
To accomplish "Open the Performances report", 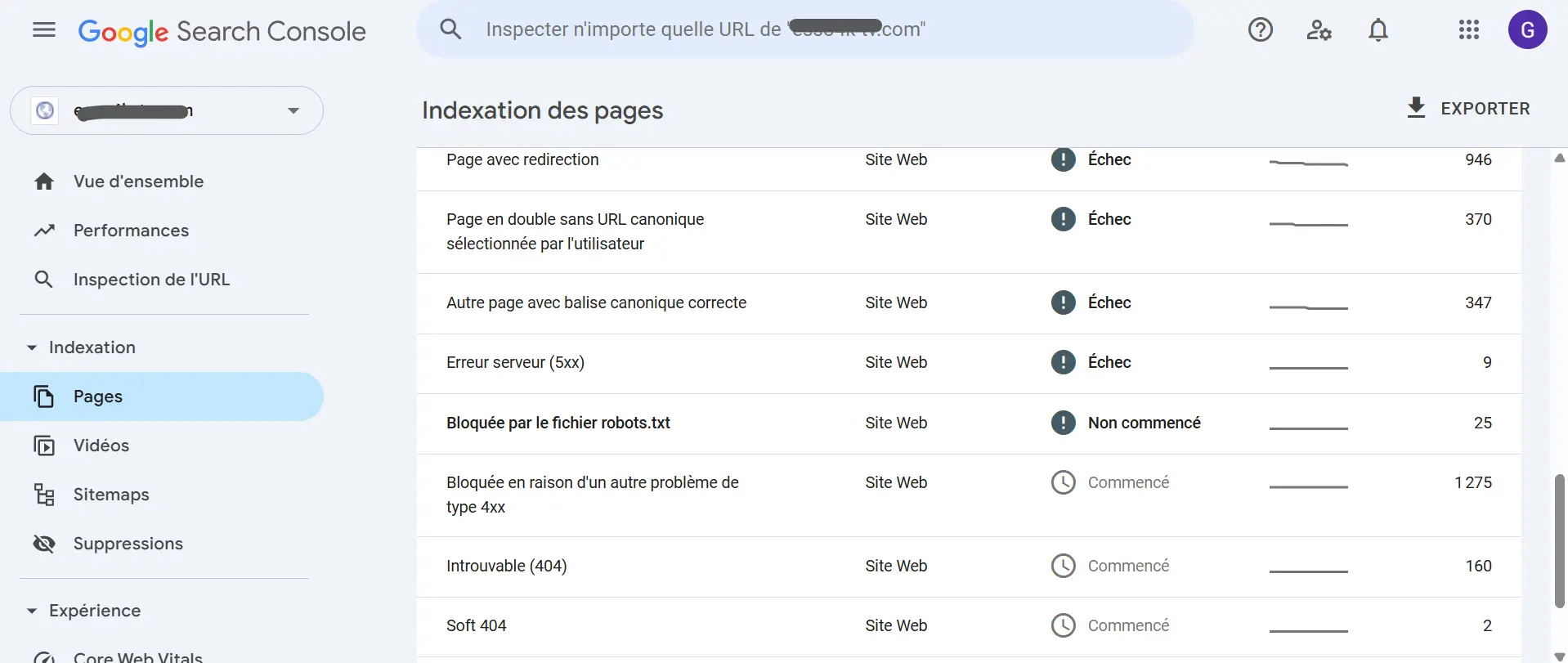I will 131,231.
